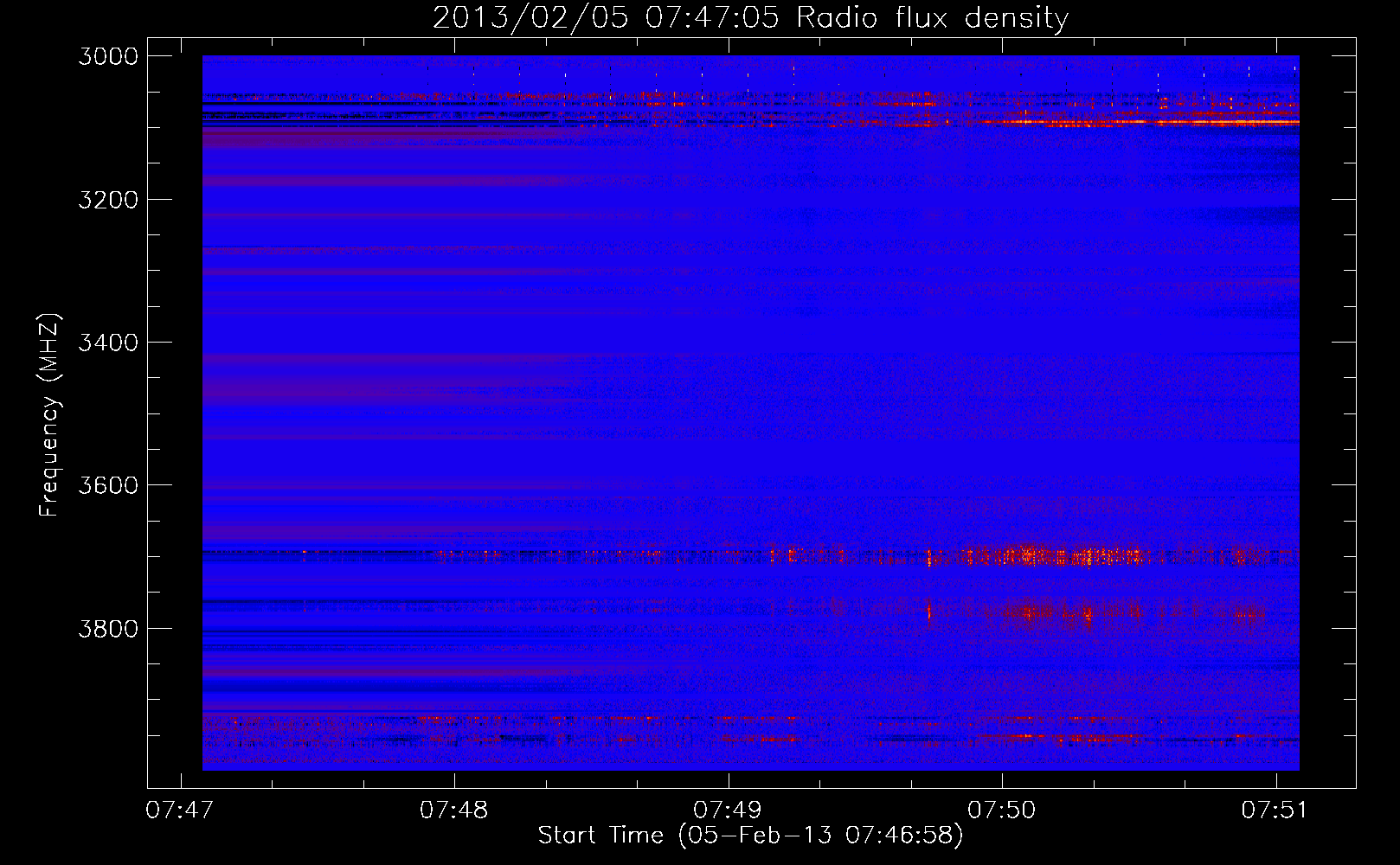Click the 'Frequency (MHZ)' axis label
The width and height of the screenshot is (1400, 865).
pos(49,415)
